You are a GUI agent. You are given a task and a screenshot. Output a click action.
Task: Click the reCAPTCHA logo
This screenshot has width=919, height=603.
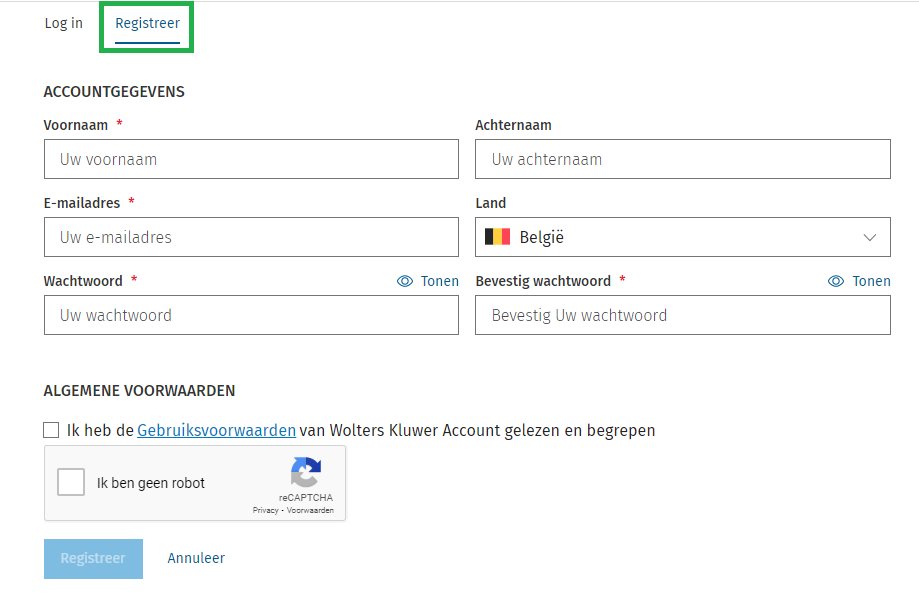306,473
